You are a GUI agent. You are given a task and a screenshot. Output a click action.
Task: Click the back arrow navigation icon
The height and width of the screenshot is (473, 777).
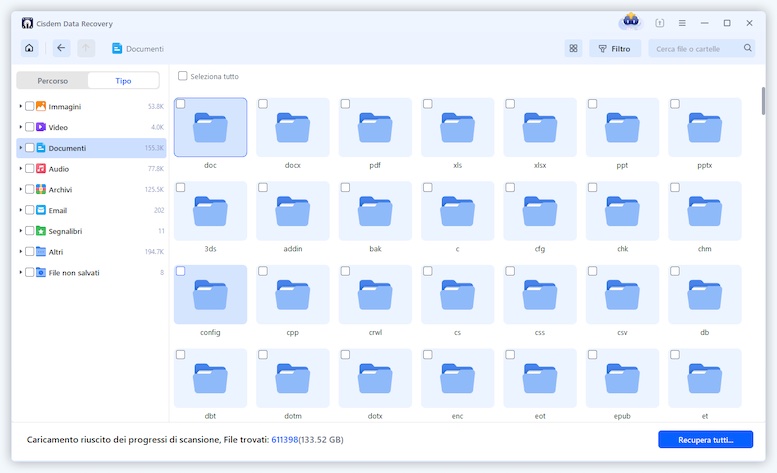[61, 48]
